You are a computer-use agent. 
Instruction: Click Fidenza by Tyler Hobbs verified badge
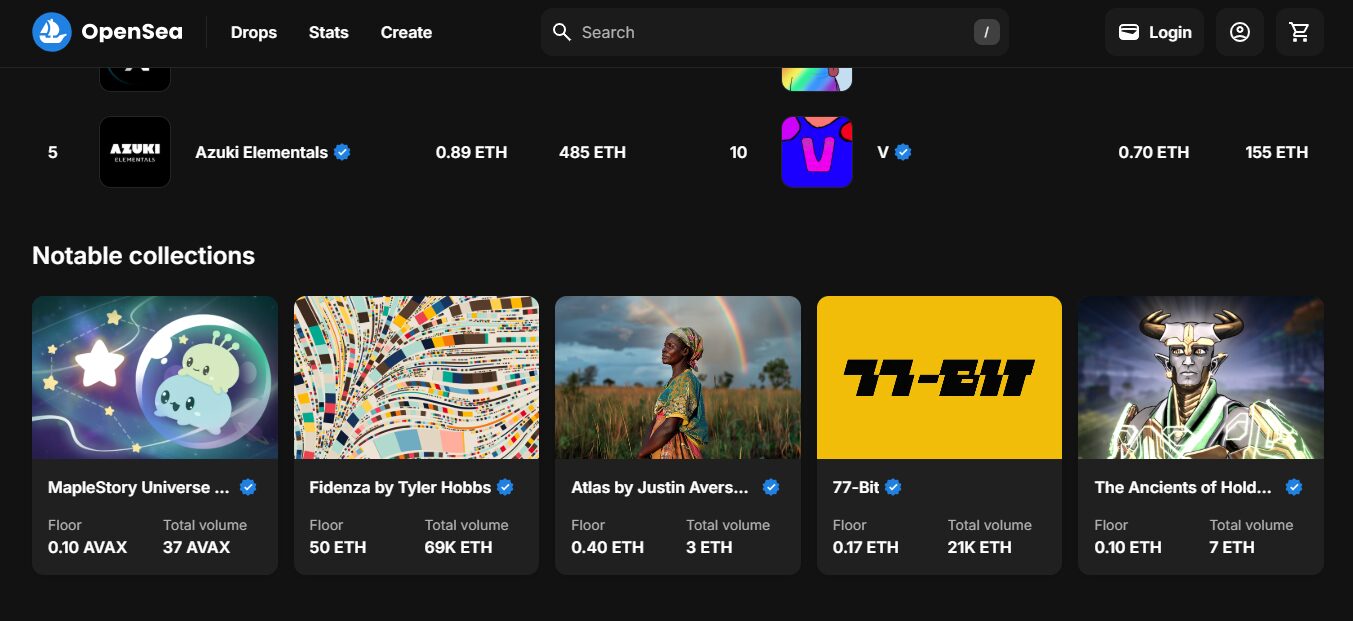tap(505, 487)
